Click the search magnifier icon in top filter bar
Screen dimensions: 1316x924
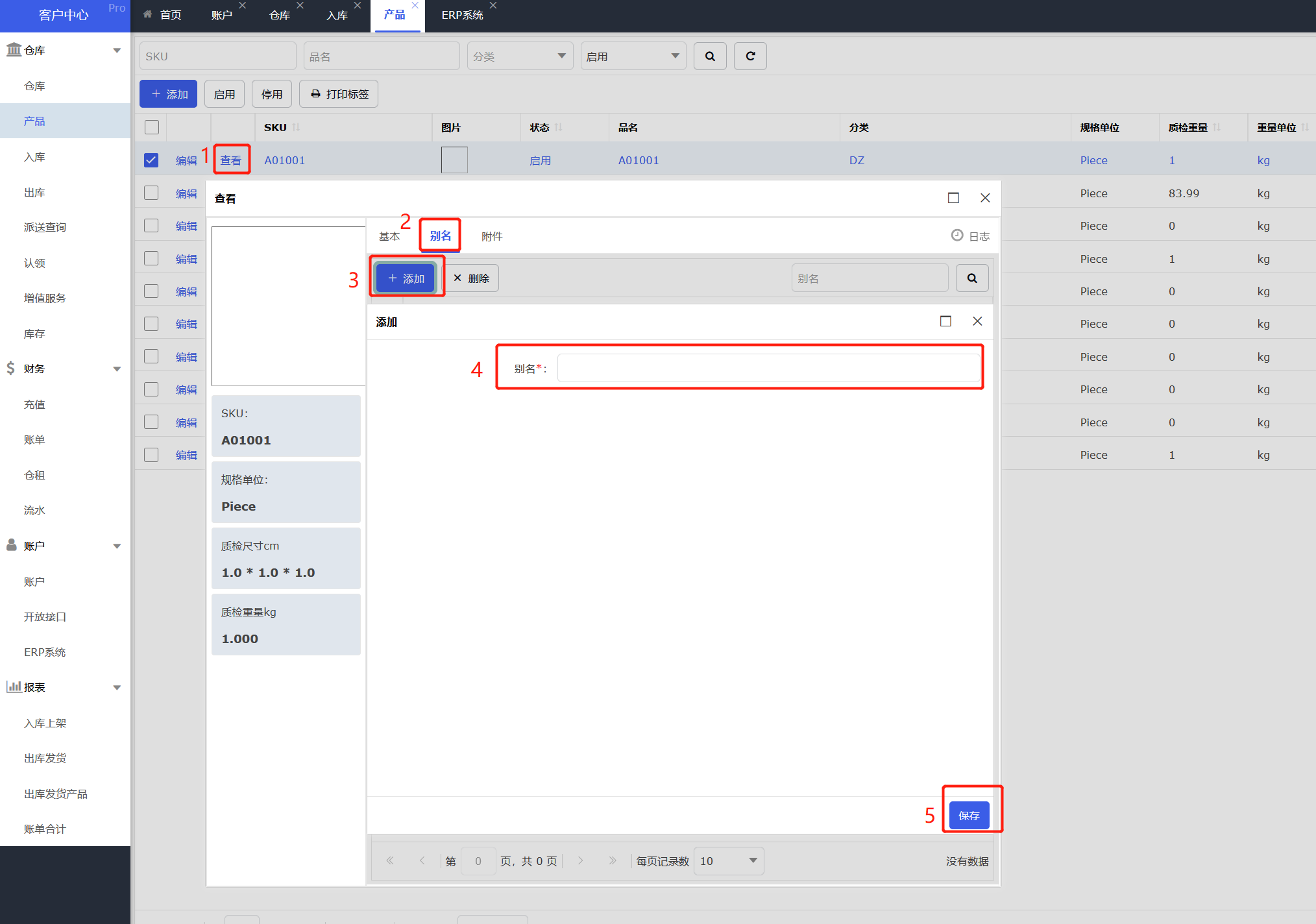click(710, 56)
